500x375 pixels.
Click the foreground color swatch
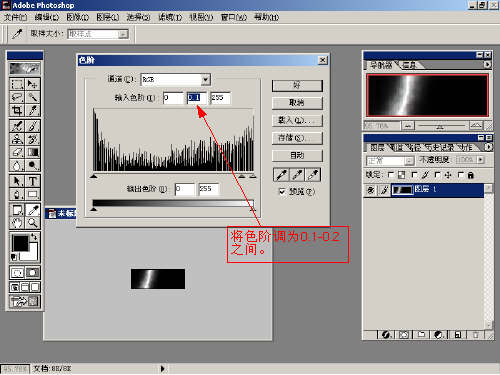20,242
